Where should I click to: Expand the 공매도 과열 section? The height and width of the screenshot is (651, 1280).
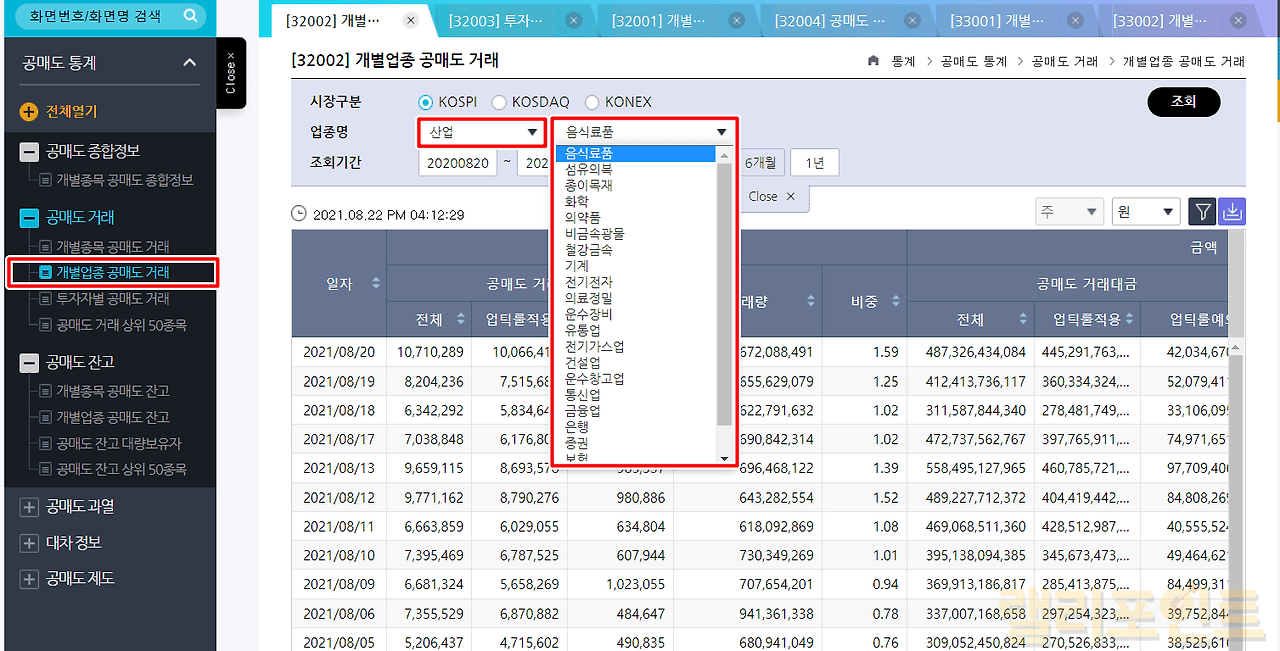(29, 507)
